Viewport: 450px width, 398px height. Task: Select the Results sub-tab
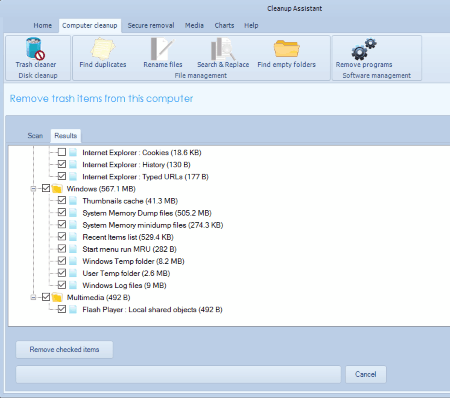tap(66, 136)
